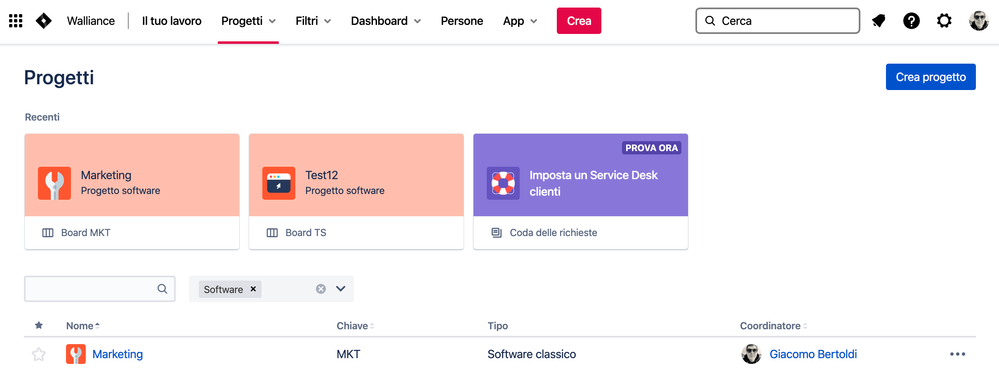The image size is (999, 369).
Task: Expand the project type filter dropdown
Action: coord(340,289)
